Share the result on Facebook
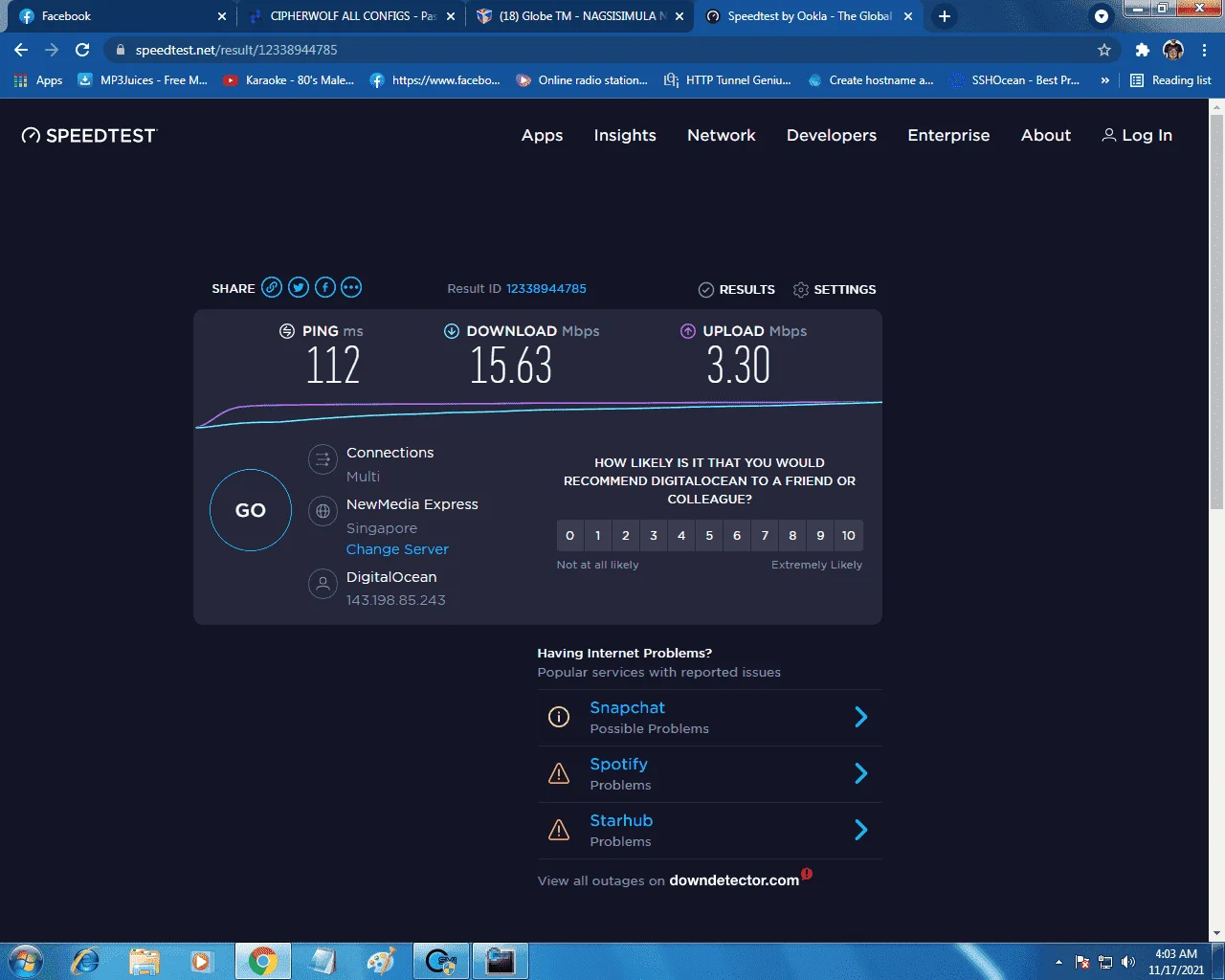This screenshot has height=980, width=1225. pos(325,287)
